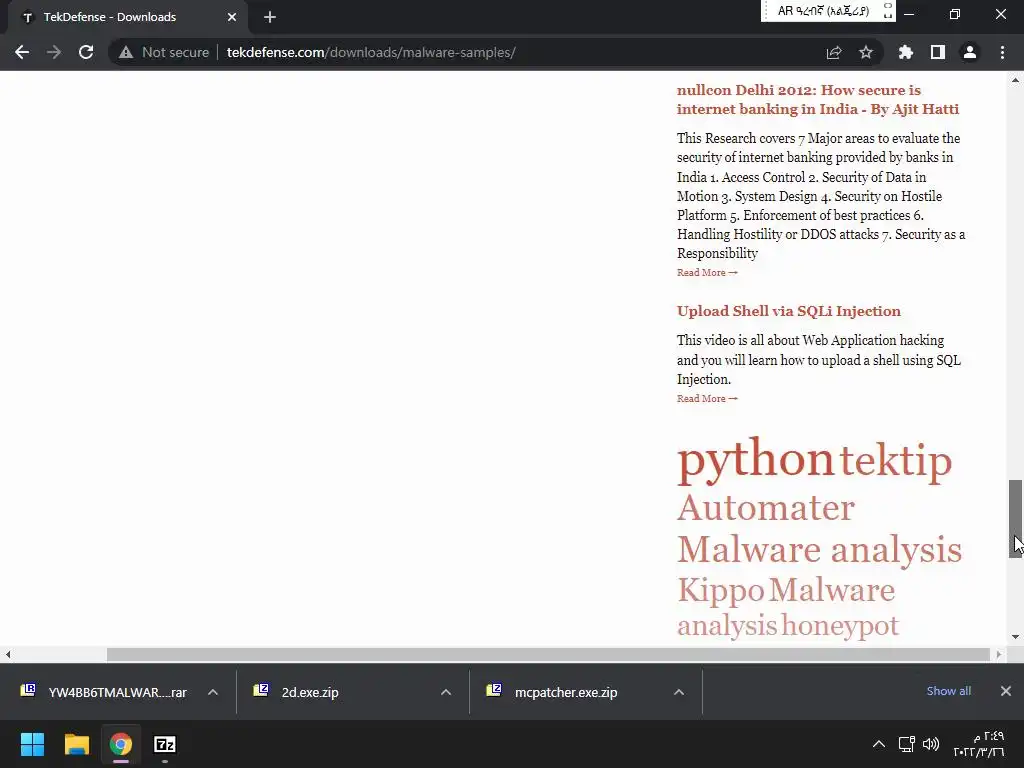Open the Extensions puzzle icon
Screen dimensions: 1024x768
[905, 52]
